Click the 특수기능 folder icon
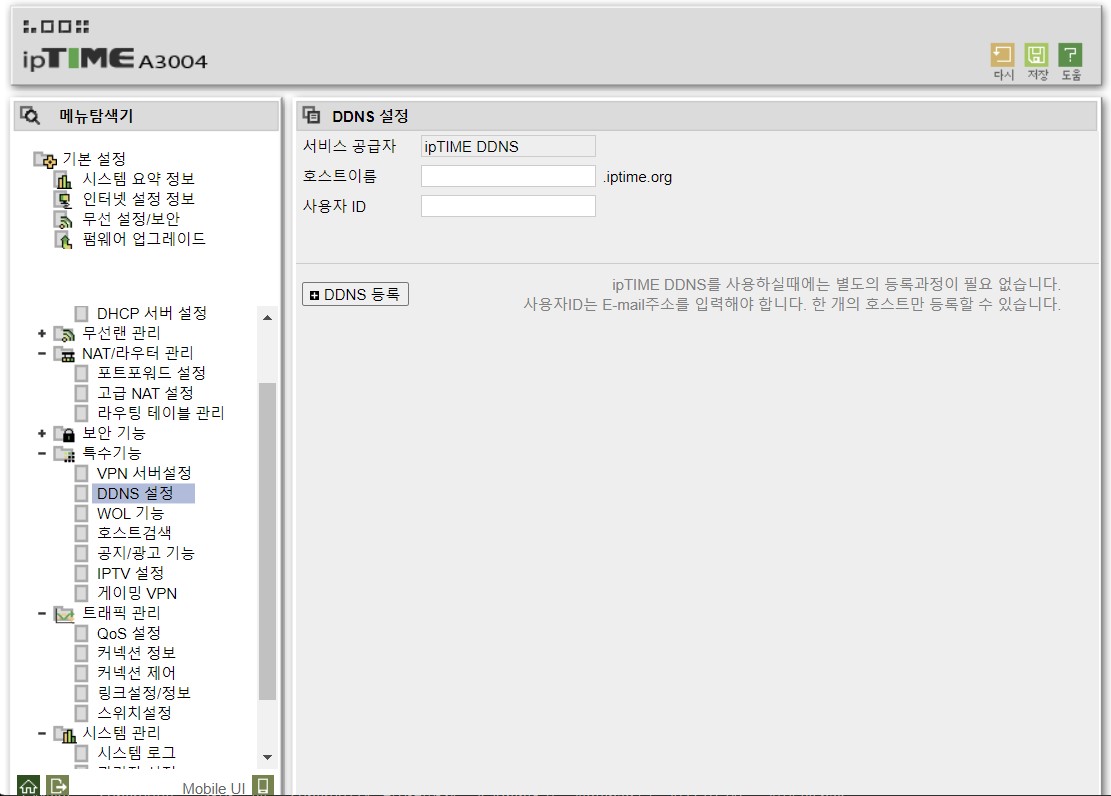Viewport: 1111px width, 796px height. (64, 454)
